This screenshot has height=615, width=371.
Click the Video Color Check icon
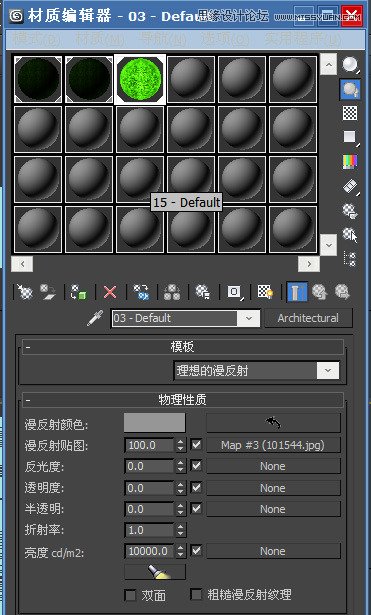click(x=350, y=161)
